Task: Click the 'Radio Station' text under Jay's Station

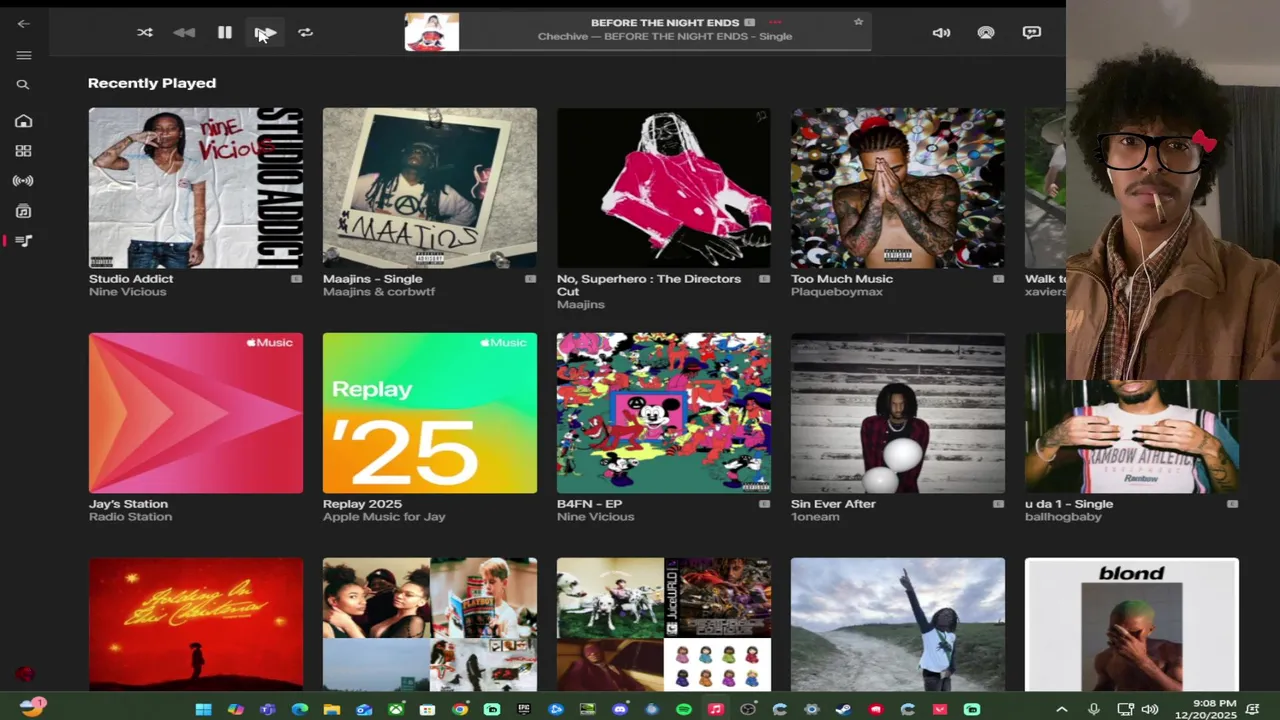Action: [130, 517]
